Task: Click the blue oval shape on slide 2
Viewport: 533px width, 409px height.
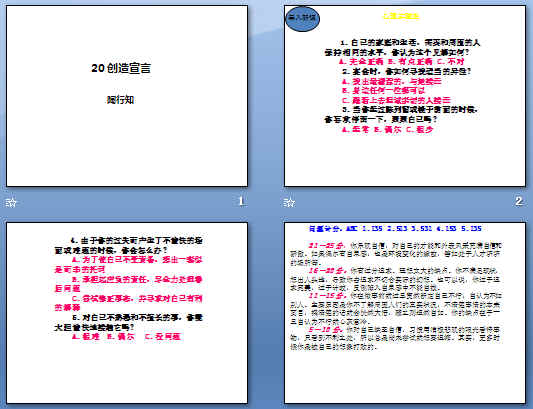Action: click(302, 18)
